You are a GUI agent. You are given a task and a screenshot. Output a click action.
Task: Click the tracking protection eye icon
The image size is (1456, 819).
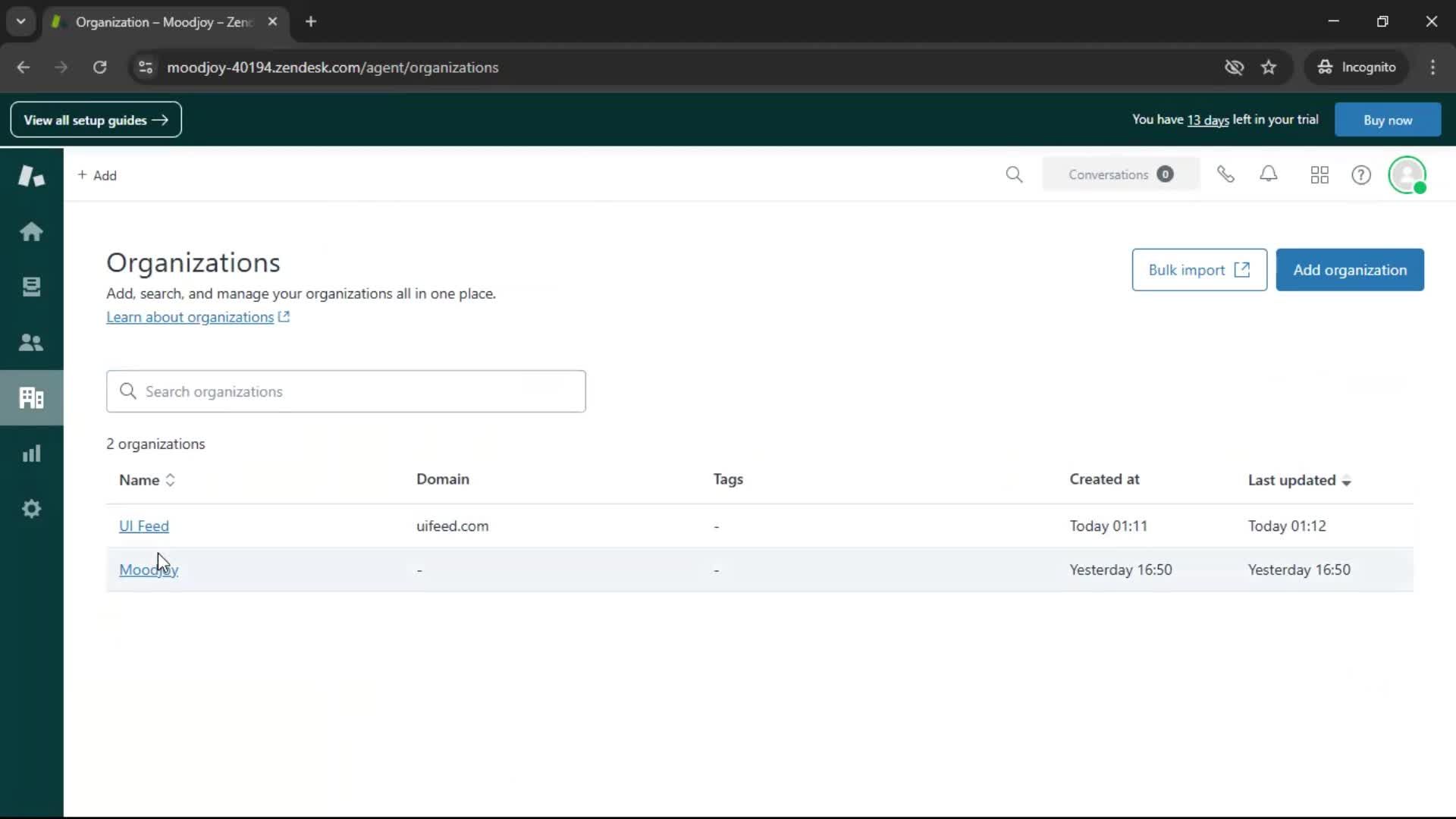pos(1234,67)
